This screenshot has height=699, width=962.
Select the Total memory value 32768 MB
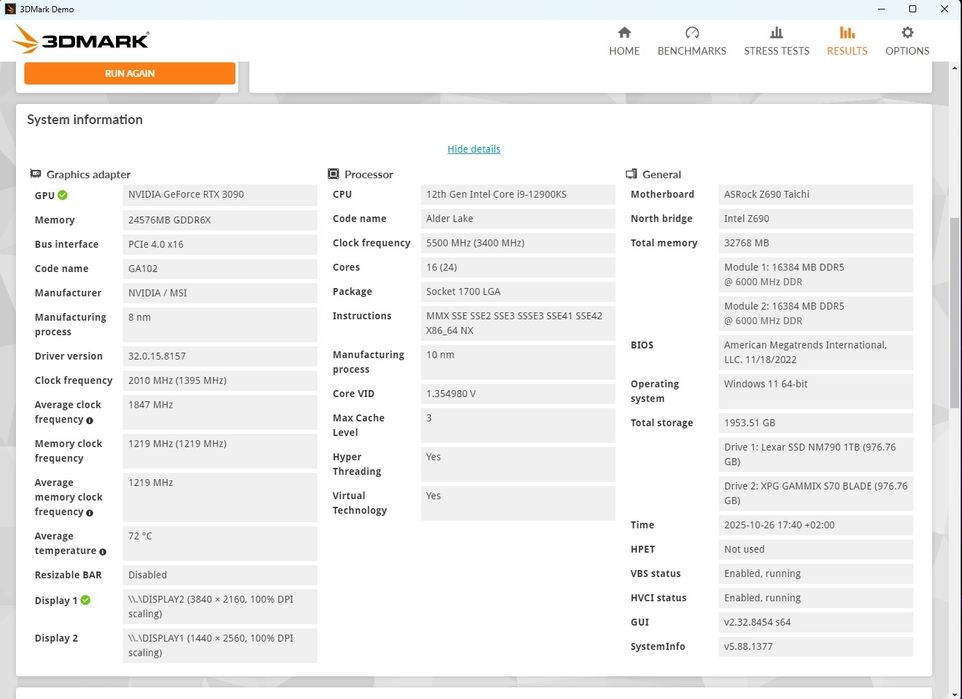pos(816,243)
